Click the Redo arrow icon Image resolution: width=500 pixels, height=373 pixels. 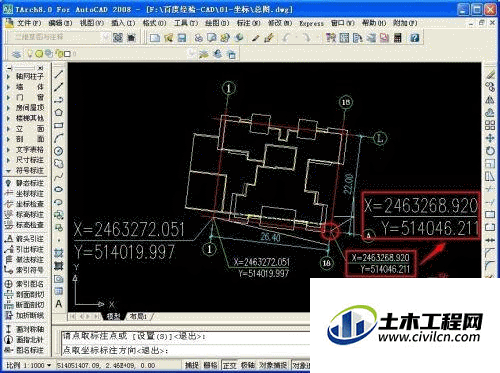pyautogui.click(x=306, y=38)
